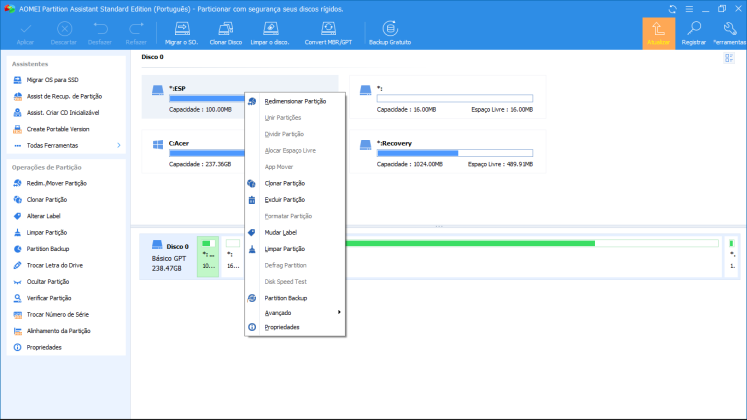Choose Excluir Partição from context menu
This screenshot has height=420, width=747.
295,200
